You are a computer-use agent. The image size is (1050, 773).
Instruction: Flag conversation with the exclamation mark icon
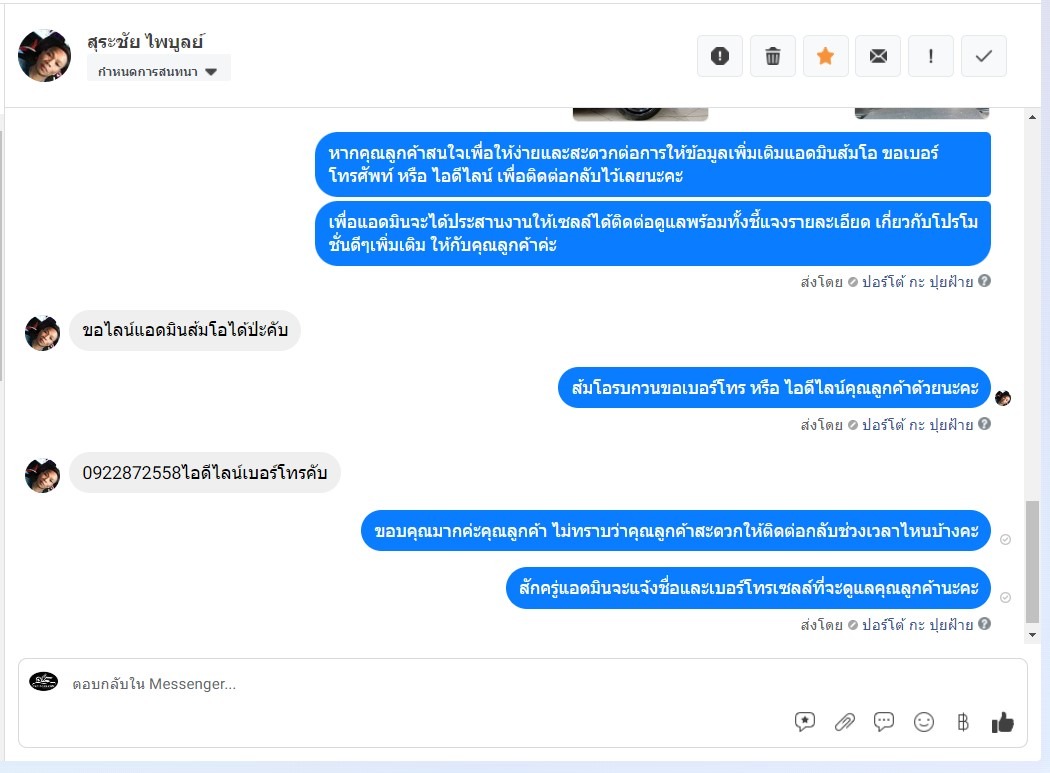[931, 56]
